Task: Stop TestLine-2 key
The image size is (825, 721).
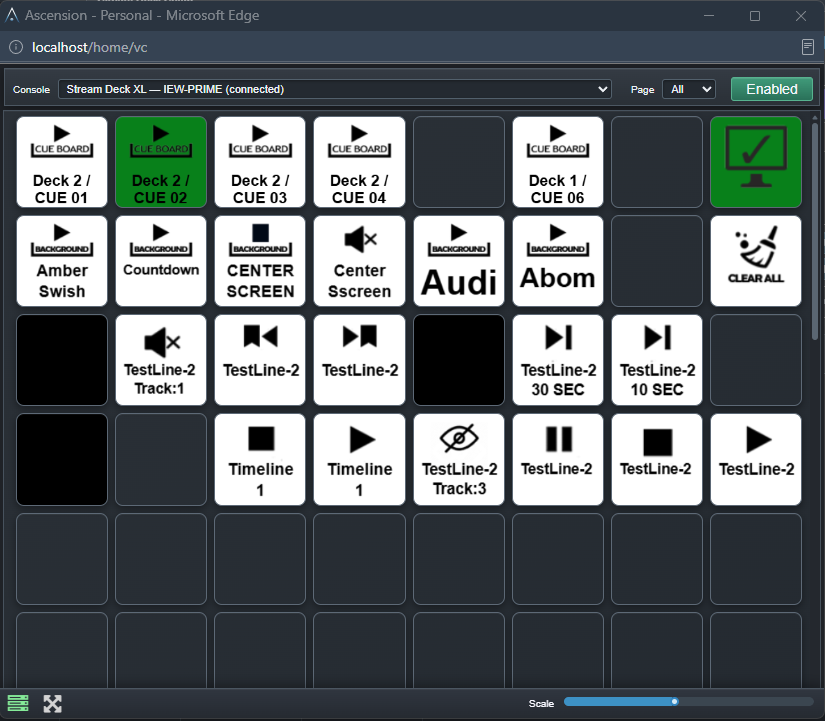Action: pos(657,459)
